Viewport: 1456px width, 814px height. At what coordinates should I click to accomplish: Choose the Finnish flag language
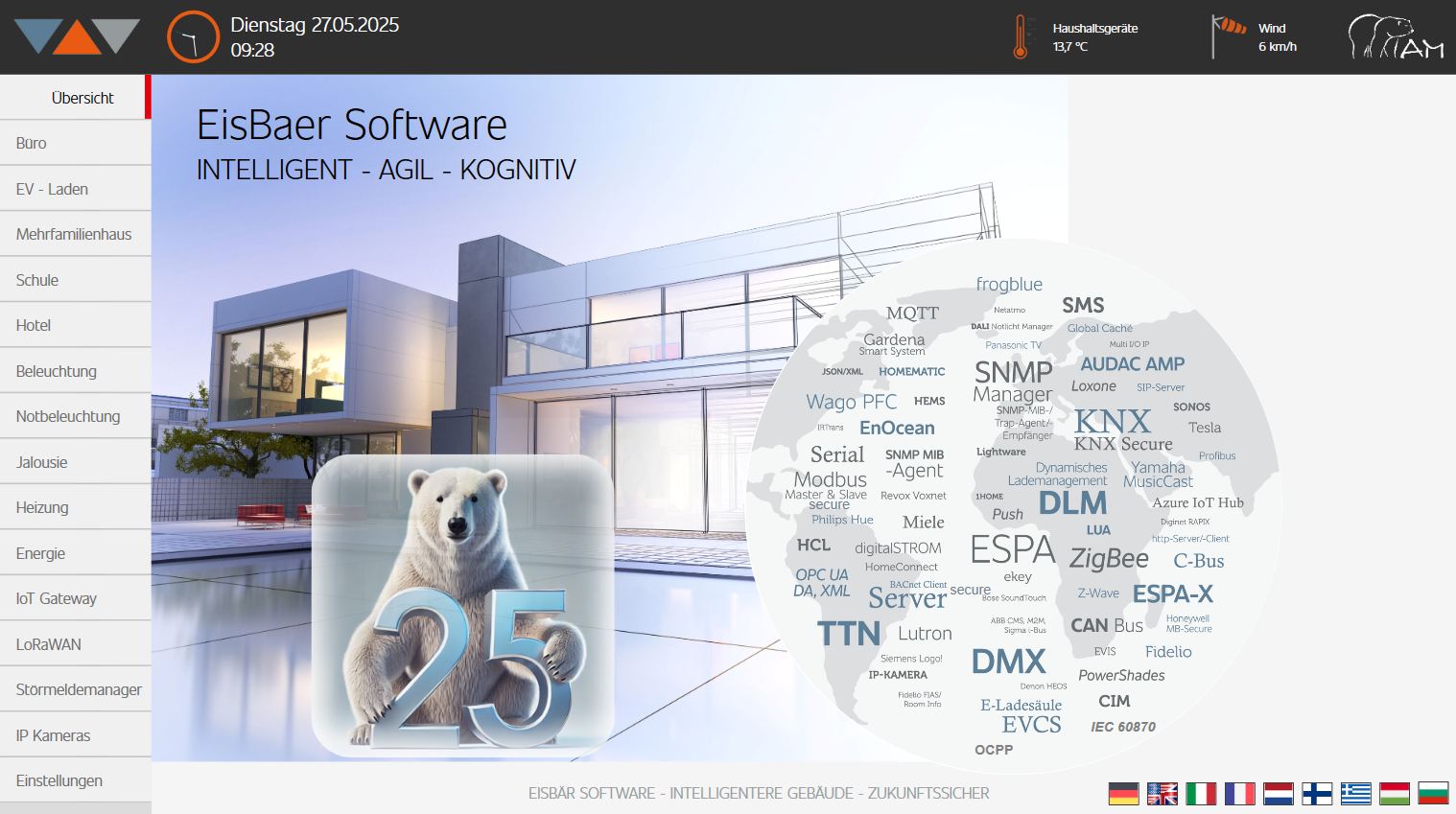pos(1317,794)
